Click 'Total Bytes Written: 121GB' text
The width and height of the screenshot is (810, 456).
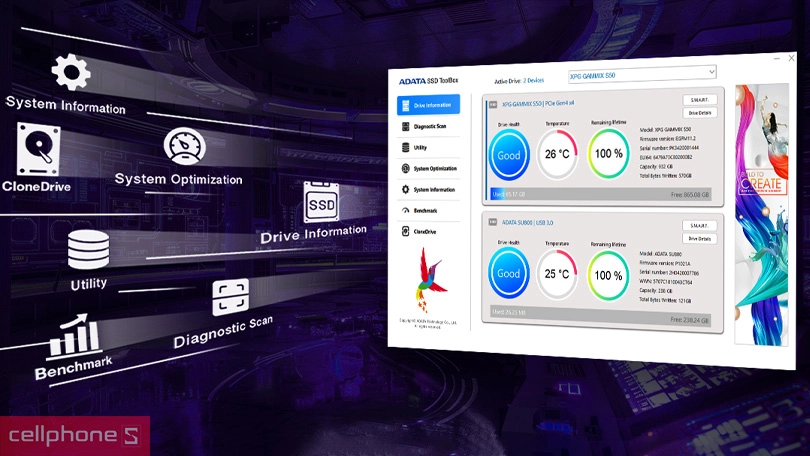[x=665, y=301]
